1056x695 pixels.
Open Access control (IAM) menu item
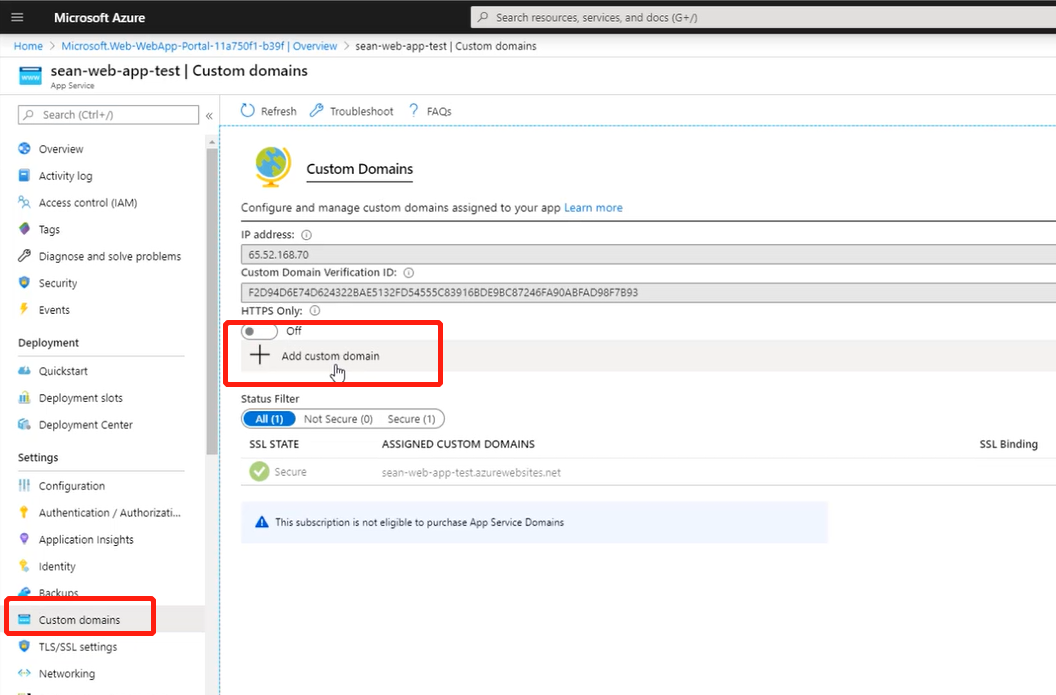[x=88, y=203]
